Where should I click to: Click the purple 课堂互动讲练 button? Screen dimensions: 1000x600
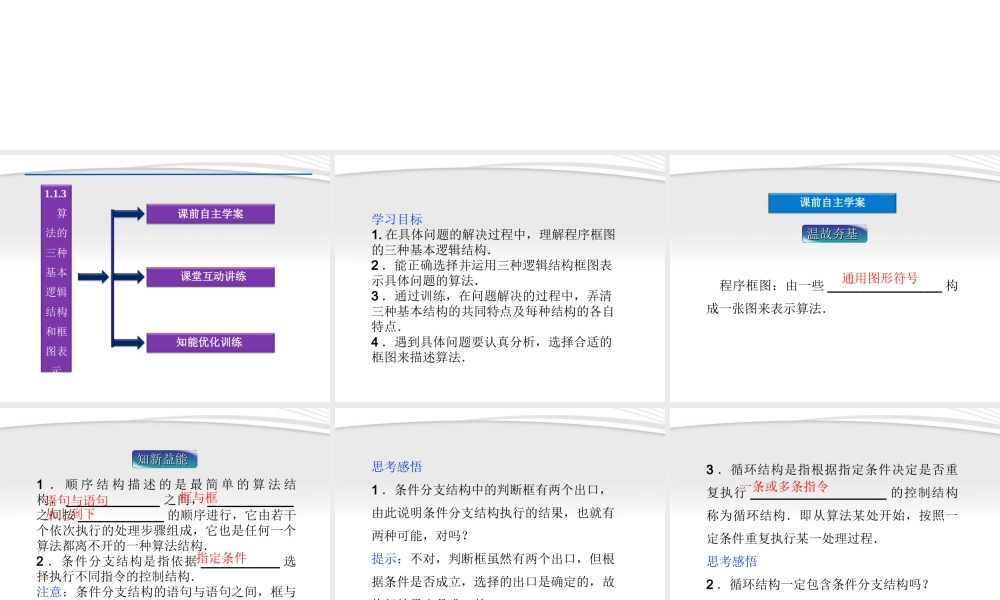pos(210,277)
